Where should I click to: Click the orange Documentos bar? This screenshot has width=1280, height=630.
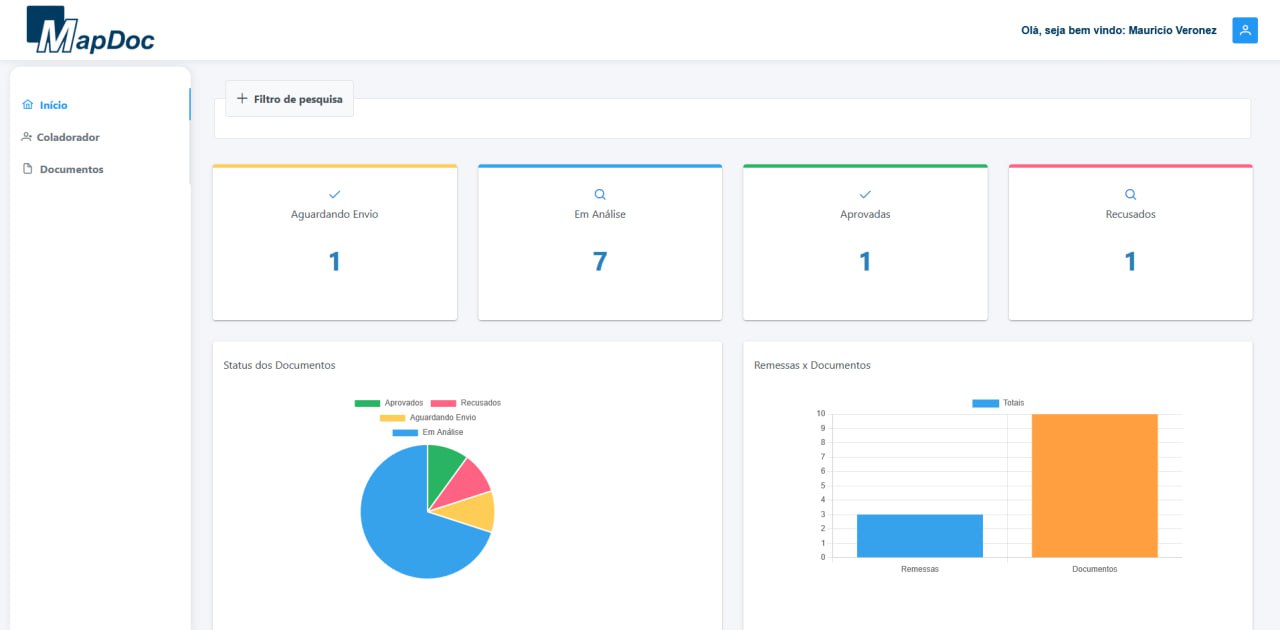tap(1094, 485)
